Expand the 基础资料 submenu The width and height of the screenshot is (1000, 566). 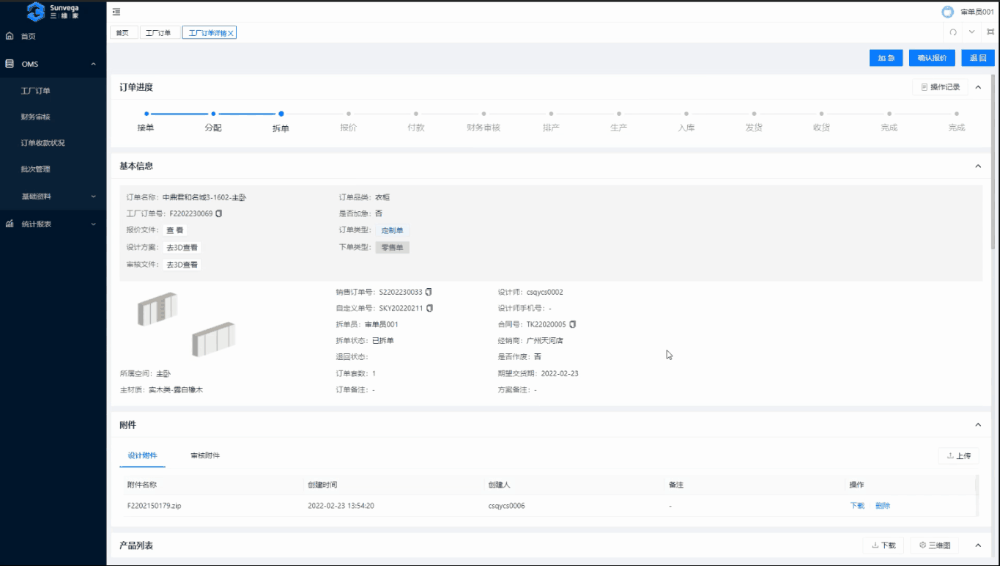93,196
